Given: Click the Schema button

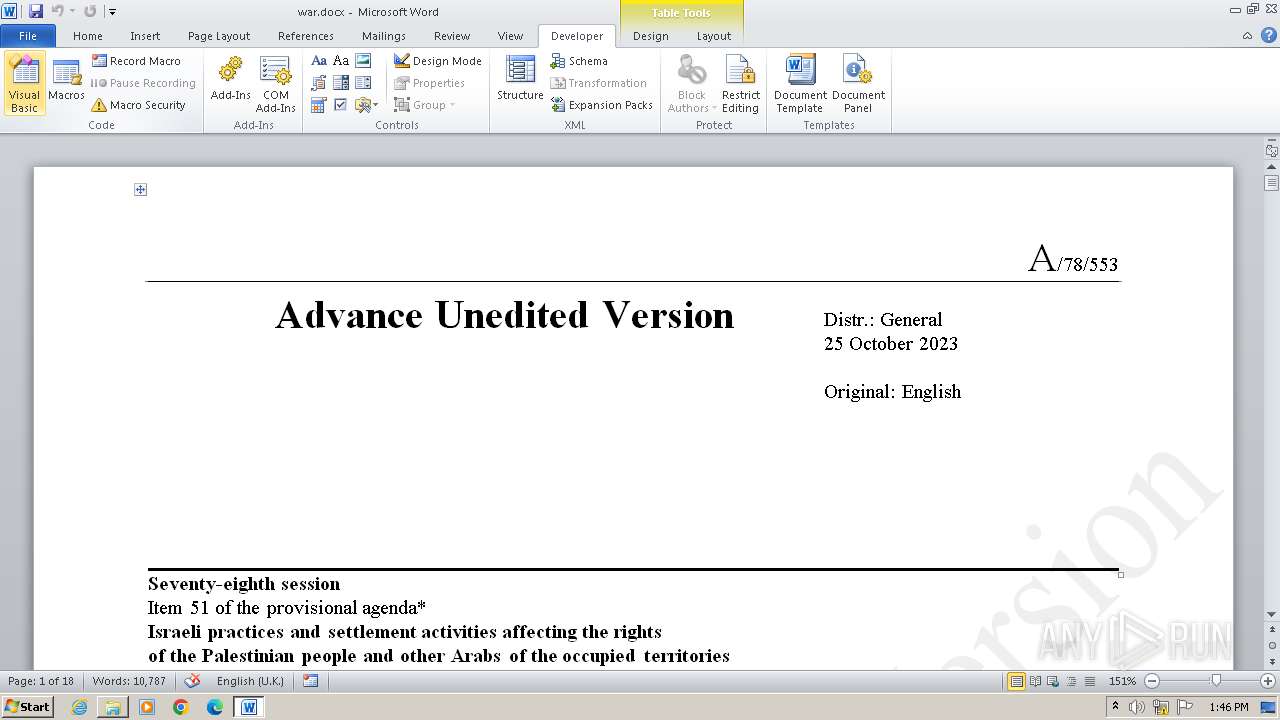Looking at the screenshot, I should click(x=579, y=61).
